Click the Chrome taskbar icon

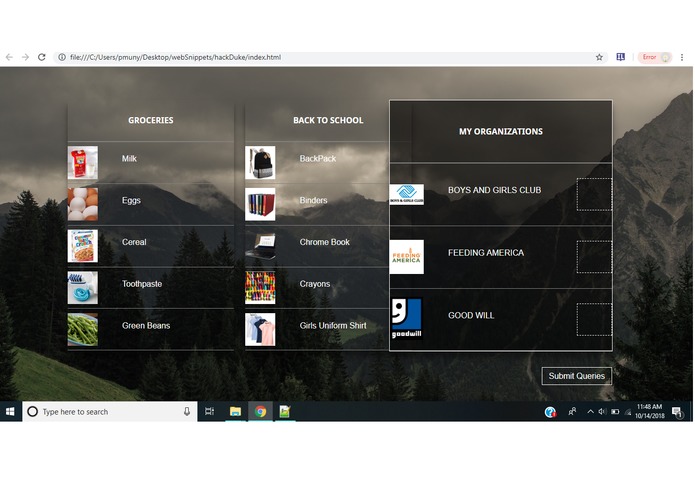pos(261,412)
